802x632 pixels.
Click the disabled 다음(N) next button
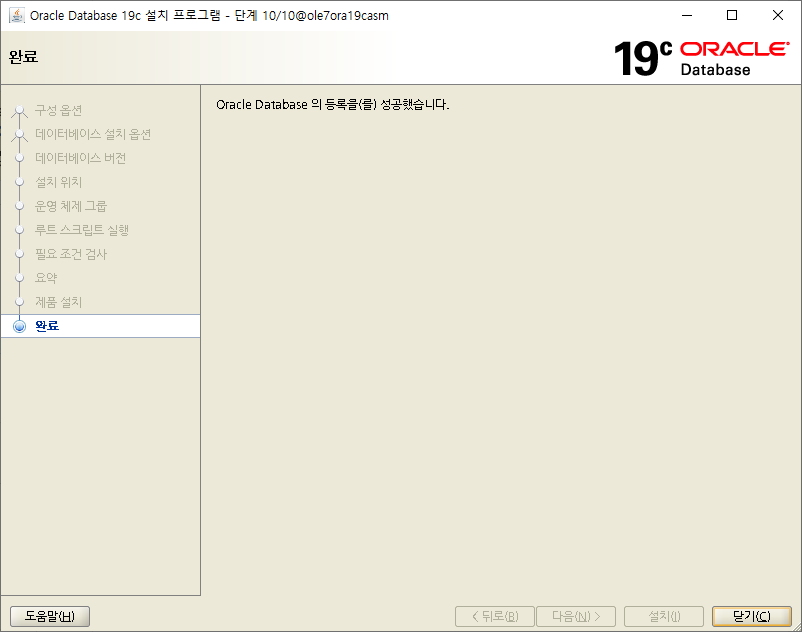coord(576,616)
